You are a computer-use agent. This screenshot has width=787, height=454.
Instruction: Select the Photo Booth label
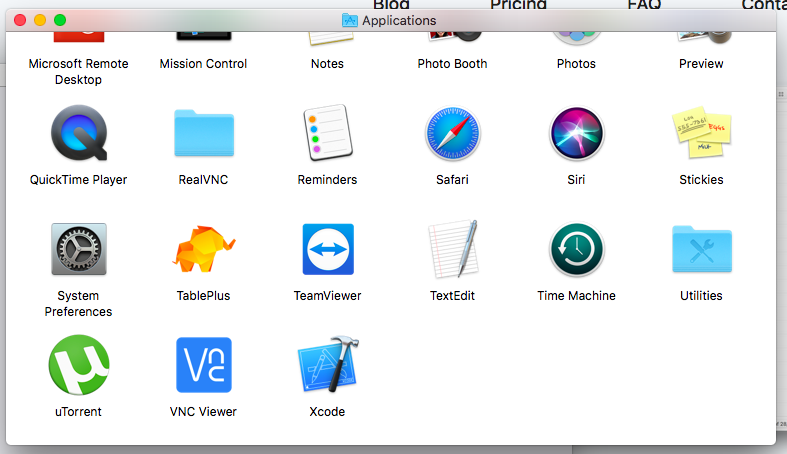pos(452,64)
